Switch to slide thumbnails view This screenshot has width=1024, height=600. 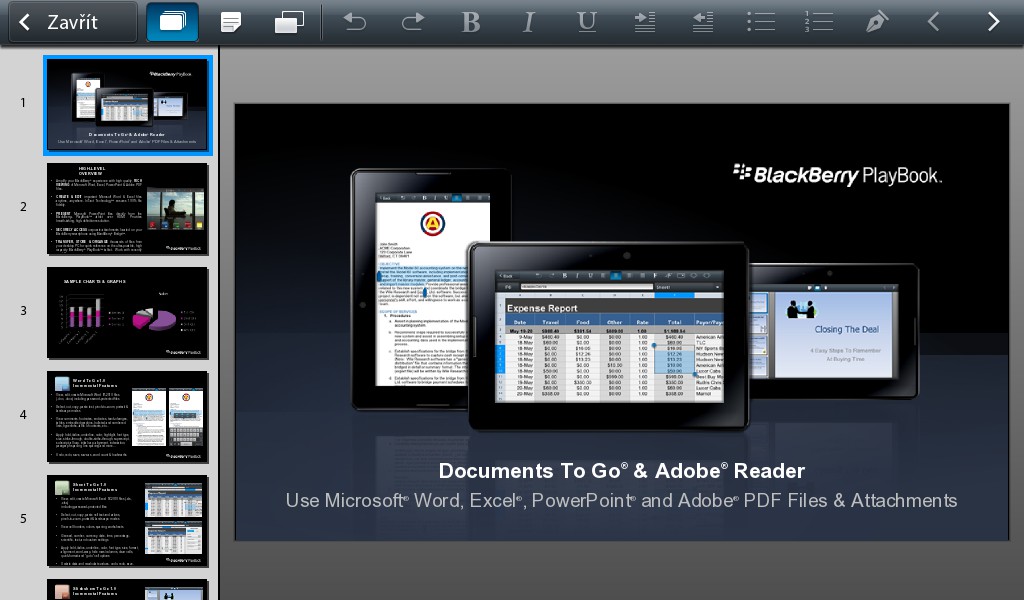coord(172,22)
